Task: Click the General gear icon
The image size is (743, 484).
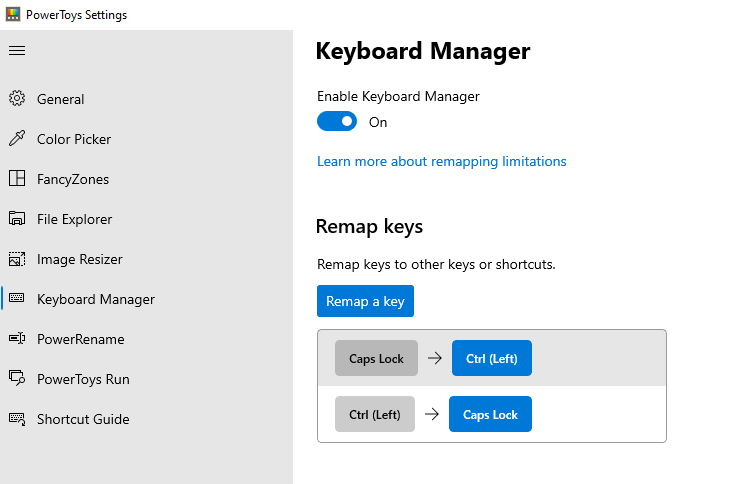Action: tap(17, 99)
